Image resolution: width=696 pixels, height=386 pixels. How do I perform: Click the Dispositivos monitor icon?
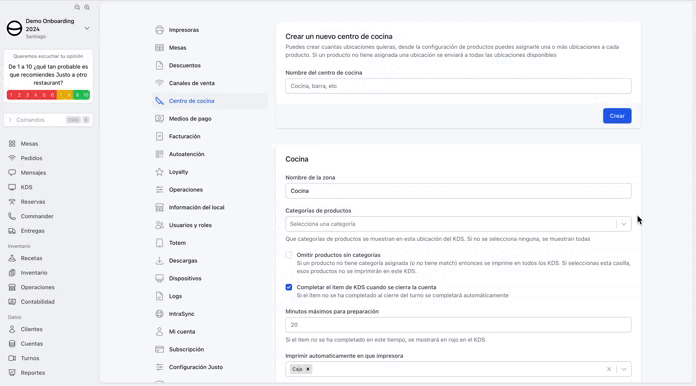point(159,278)
